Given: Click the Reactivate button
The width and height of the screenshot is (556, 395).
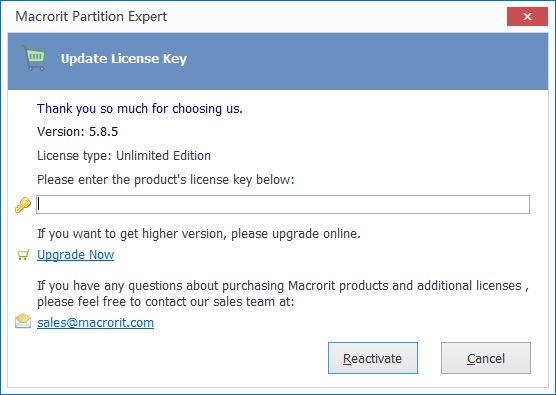Looking at the screenshot, I should (x=373, y=358).
